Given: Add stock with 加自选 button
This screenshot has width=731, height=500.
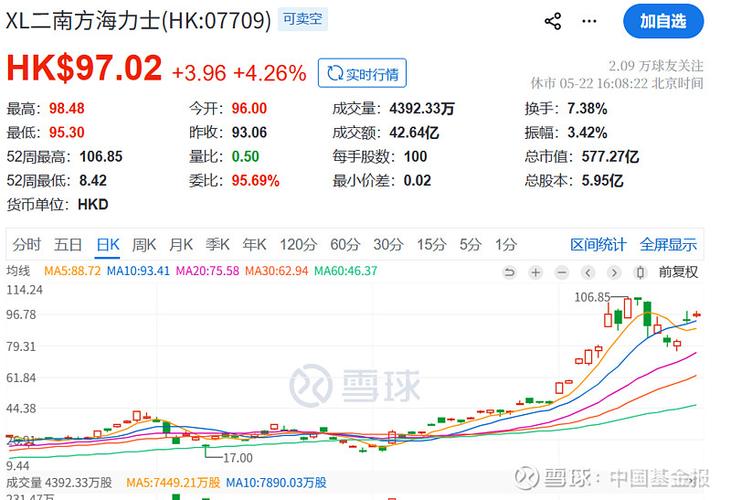Looking at the screenshot, I should pos(663,21).
